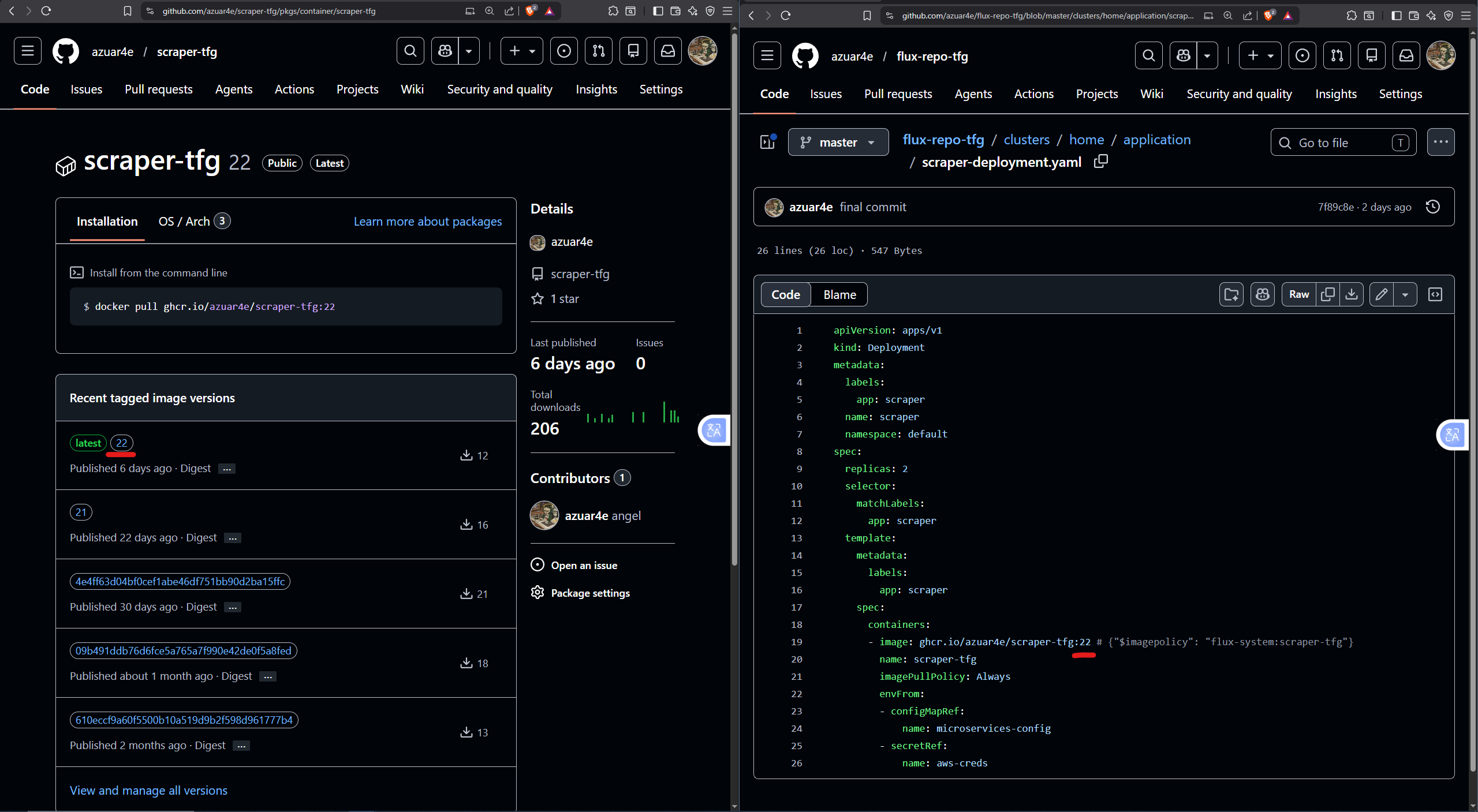Open browser extensions puzzle icon in right window

pos(1352,16)
